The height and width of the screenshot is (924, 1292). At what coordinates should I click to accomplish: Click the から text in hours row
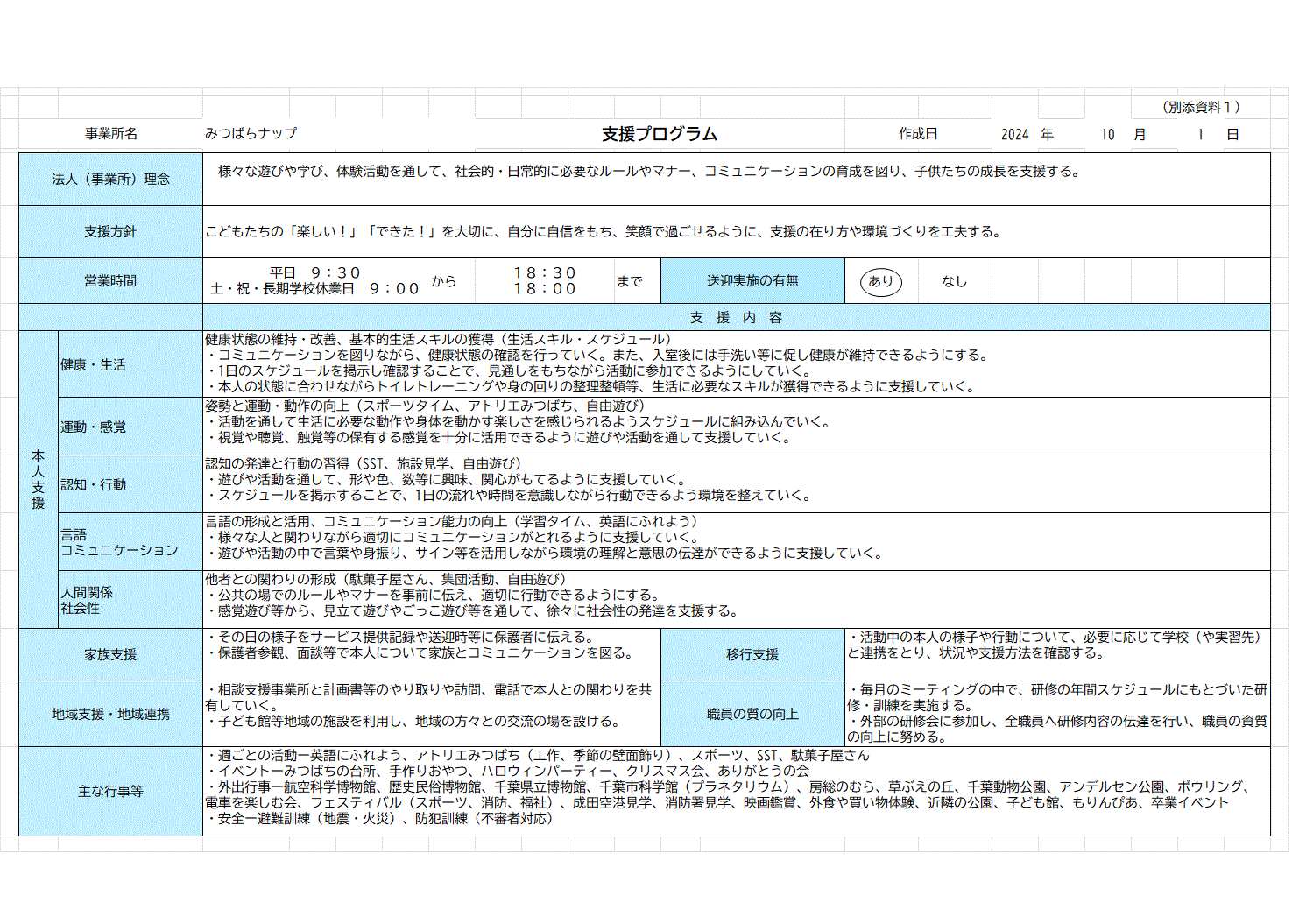pyautogui.click(x=444, y=281)
